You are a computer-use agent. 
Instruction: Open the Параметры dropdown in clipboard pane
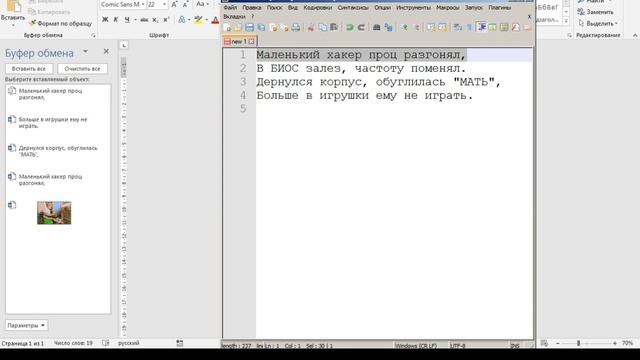[x=27, y=325]
